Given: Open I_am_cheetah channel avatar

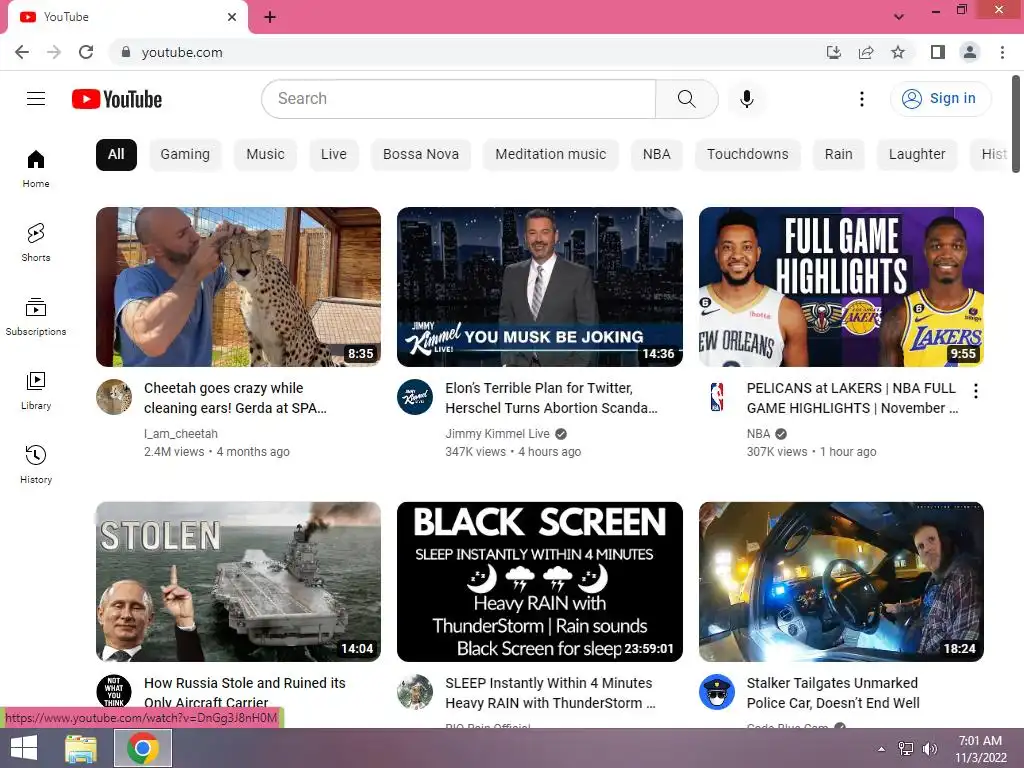Looking at the screenshot, I should point(114,396).
